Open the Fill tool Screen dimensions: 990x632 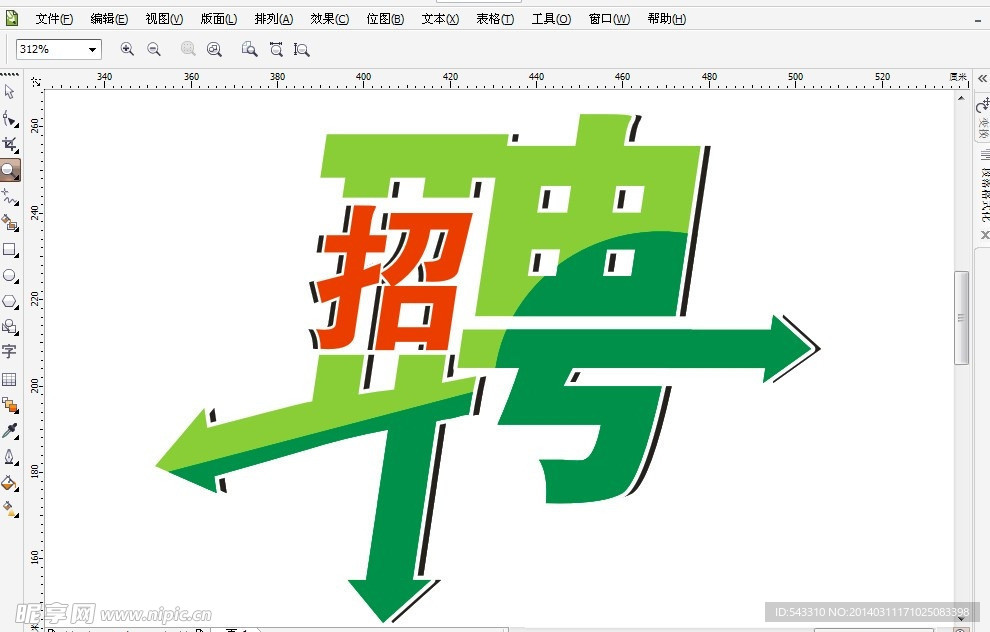tap(11, 484)
